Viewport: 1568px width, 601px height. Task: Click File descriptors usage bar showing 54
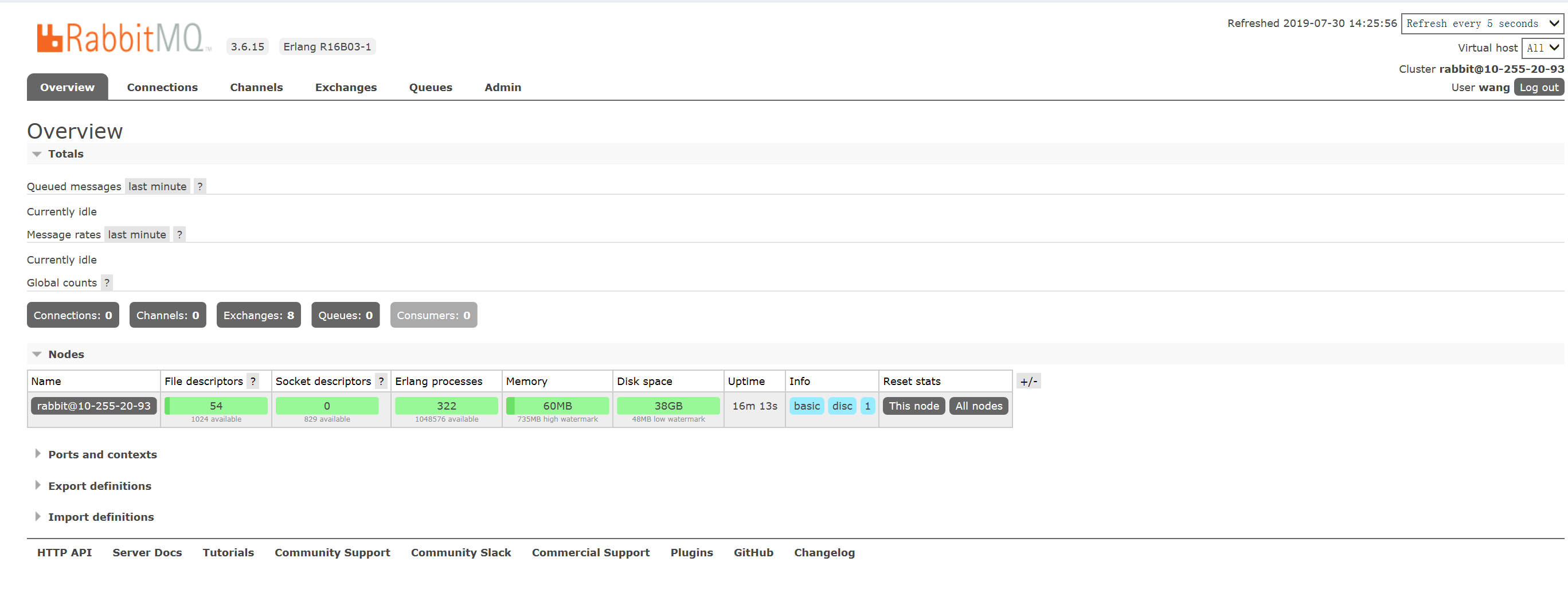click(x=216, y=406)
